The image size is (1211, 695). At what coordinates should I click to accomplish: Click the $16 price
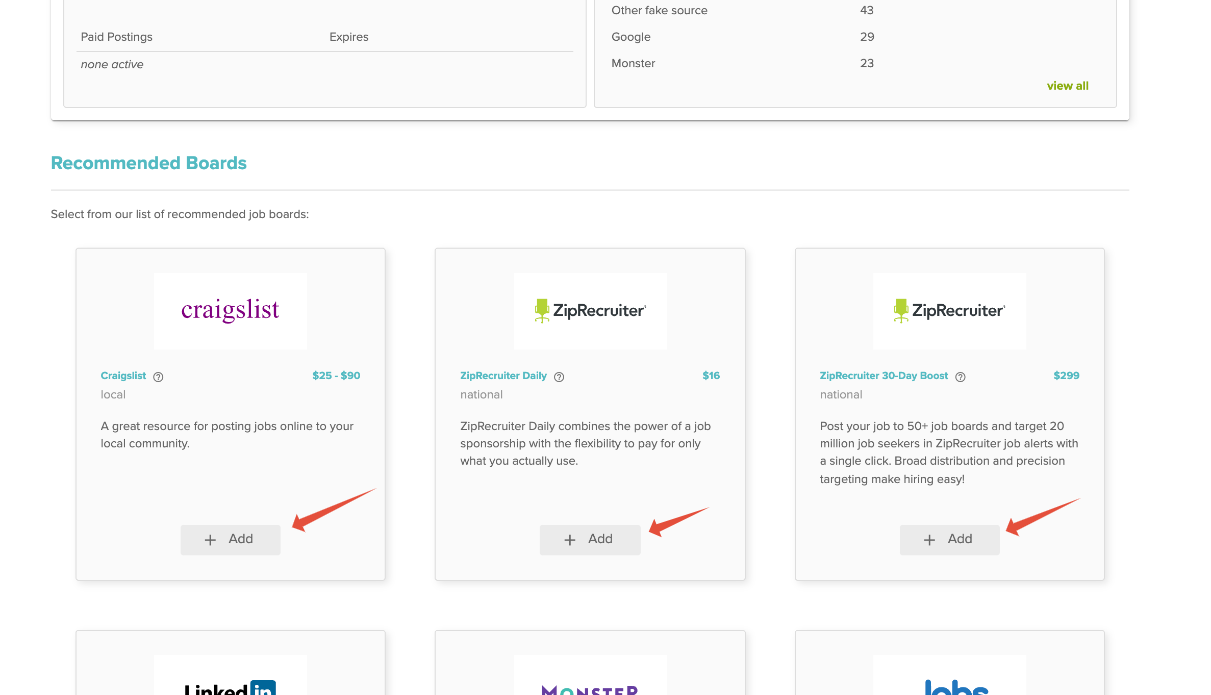pos(711,376)
